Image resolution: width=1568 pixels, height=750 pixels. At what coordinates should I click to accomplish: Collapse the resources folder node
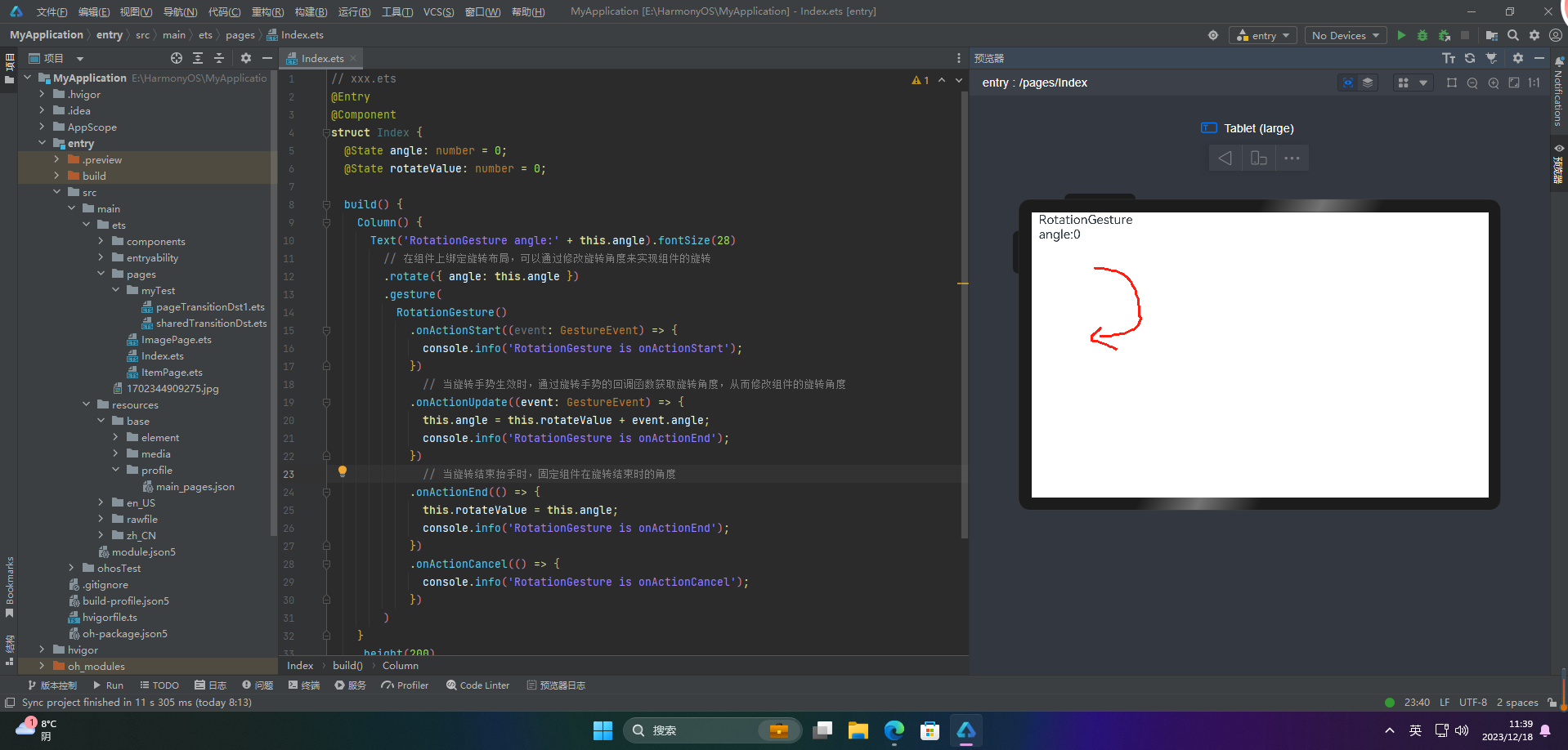coord(86,404)
